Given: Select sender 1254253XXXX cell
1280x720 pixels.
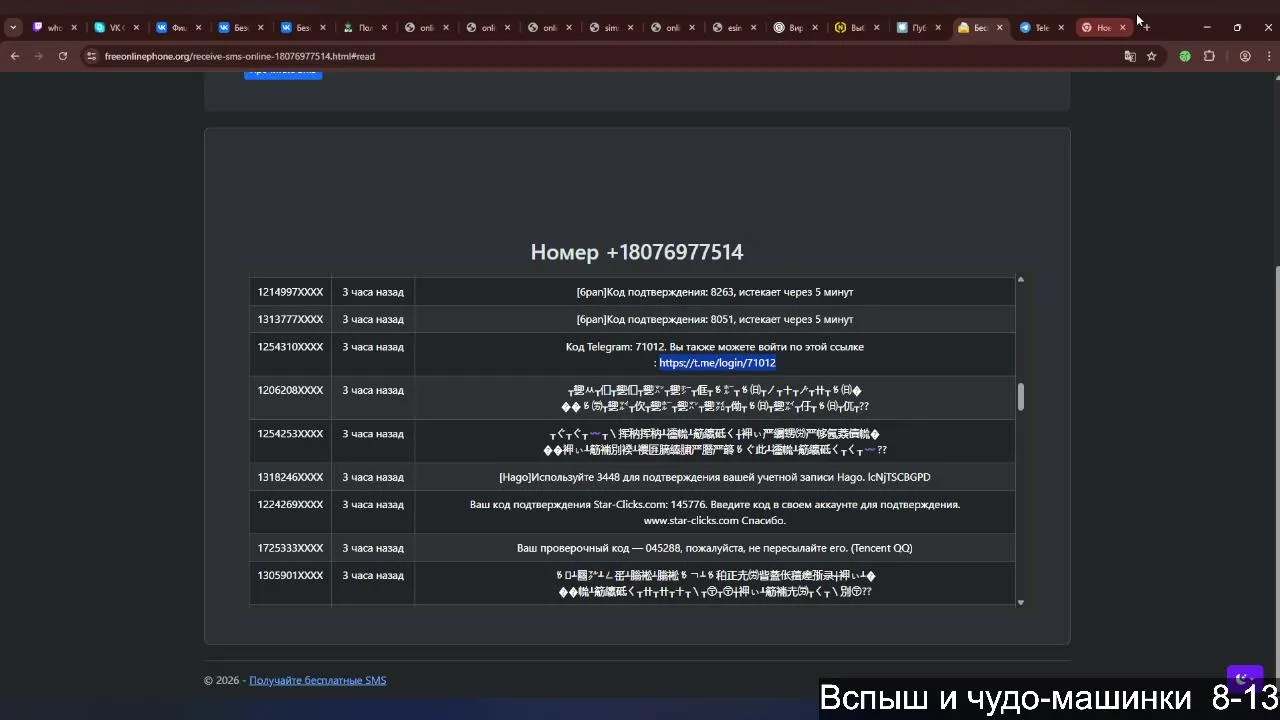Looking at the screenshot, I should click(290, 441).
